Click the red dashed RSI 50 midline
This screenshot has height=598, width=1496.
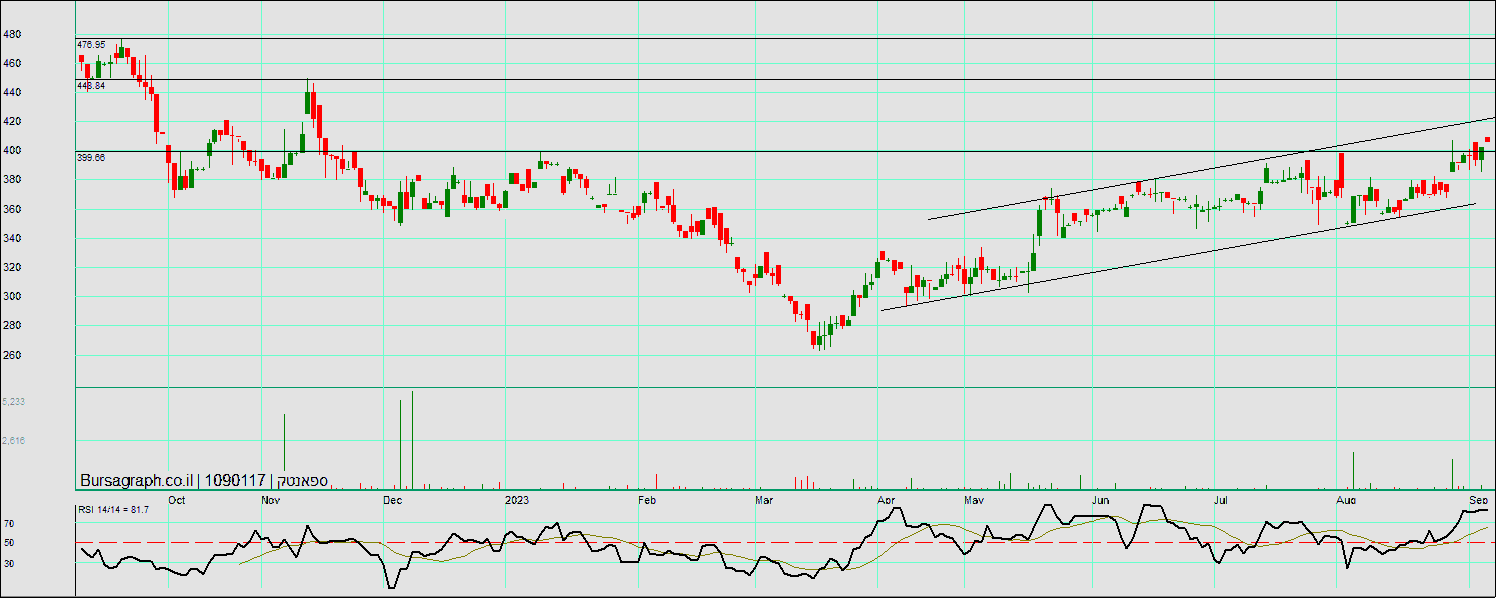pyautogui.click(x=700, y=543)
